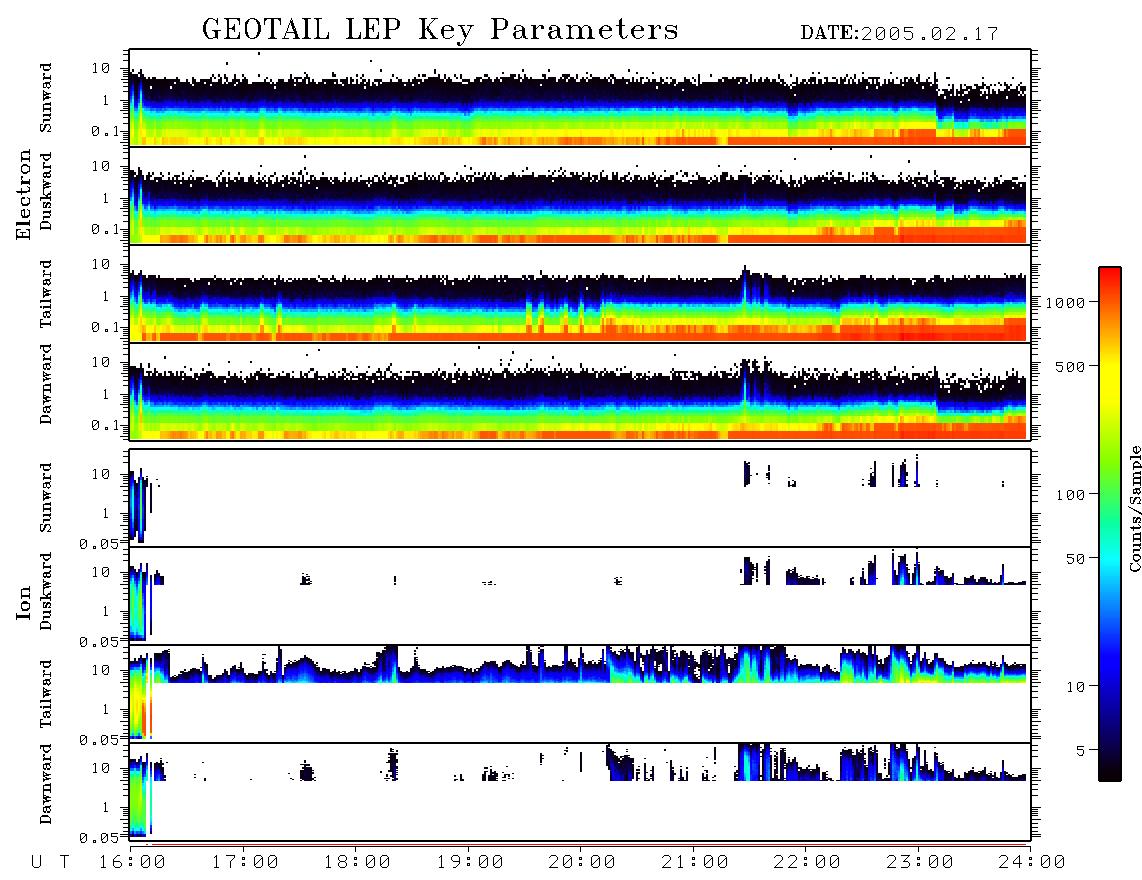Click the 'U T' time axis label
This screenshot has width=1142, height=880.
pos(50,862)
